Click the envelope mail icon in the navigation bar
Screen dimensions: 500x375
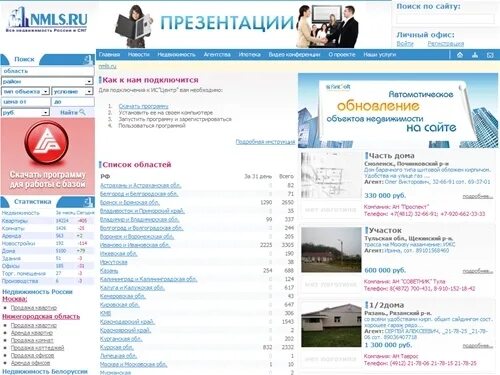click(x=490, y=55)
